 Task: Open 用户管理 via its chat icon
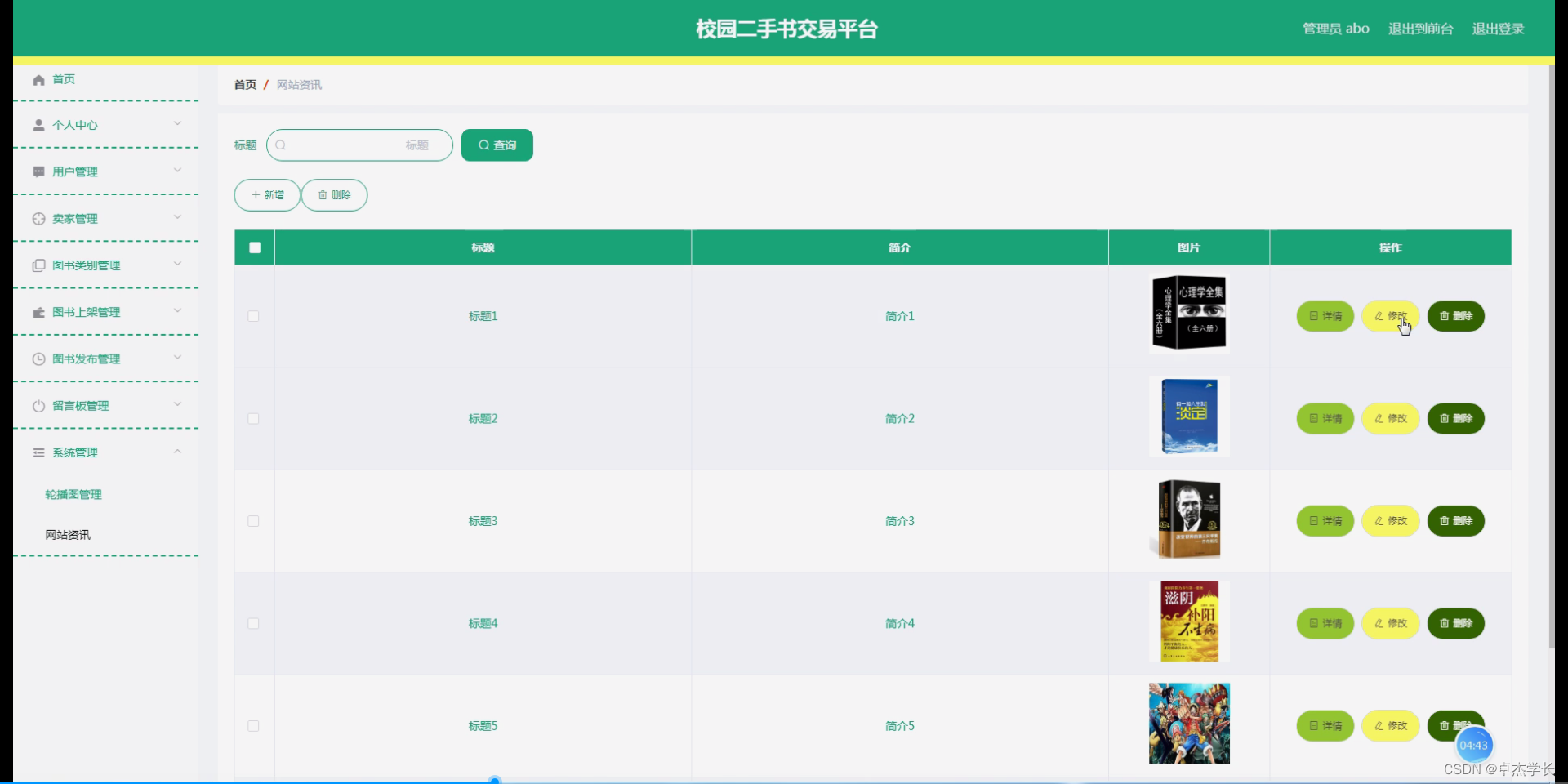coord(38,171)
